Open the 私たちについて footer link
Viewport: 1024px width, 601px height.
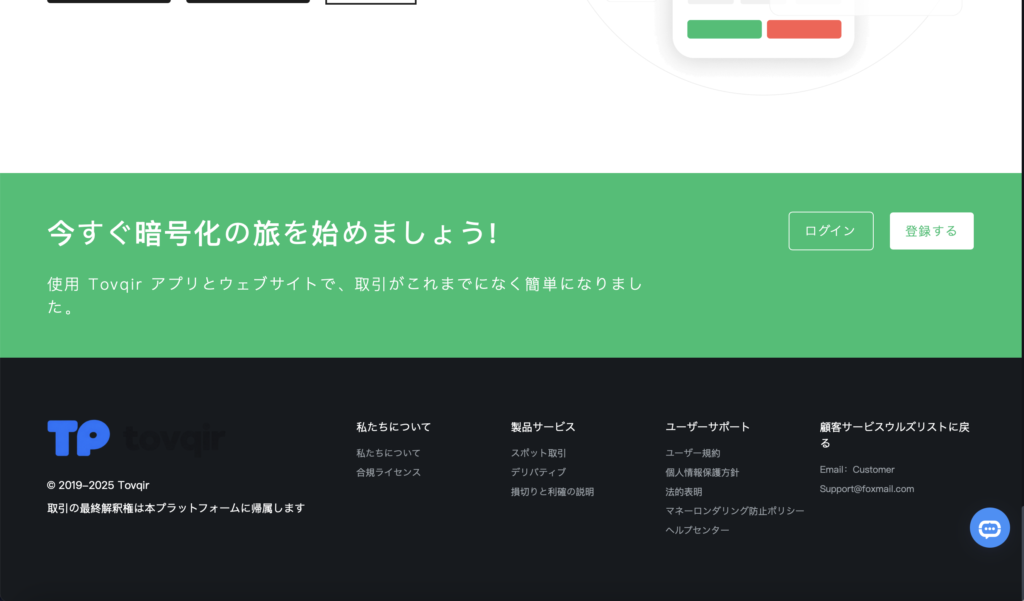388,453
